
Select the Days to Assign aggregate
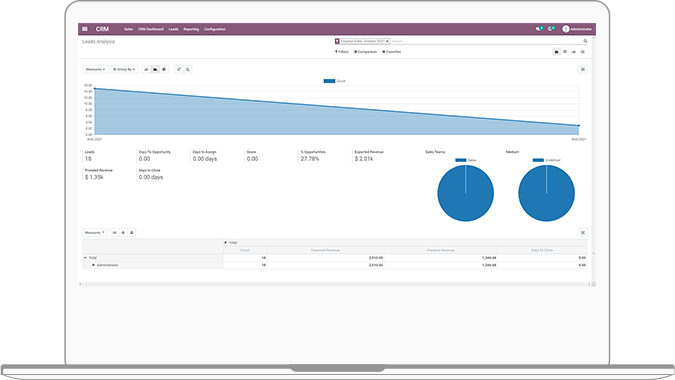click(205, 156)
